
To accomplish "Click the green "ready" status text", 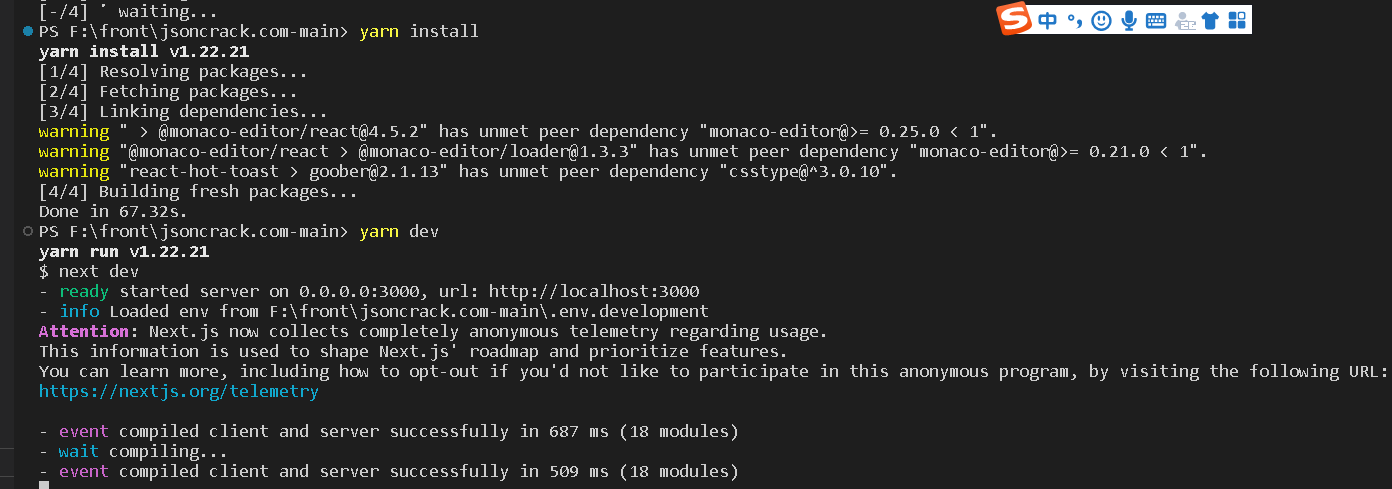I will 84,292.
